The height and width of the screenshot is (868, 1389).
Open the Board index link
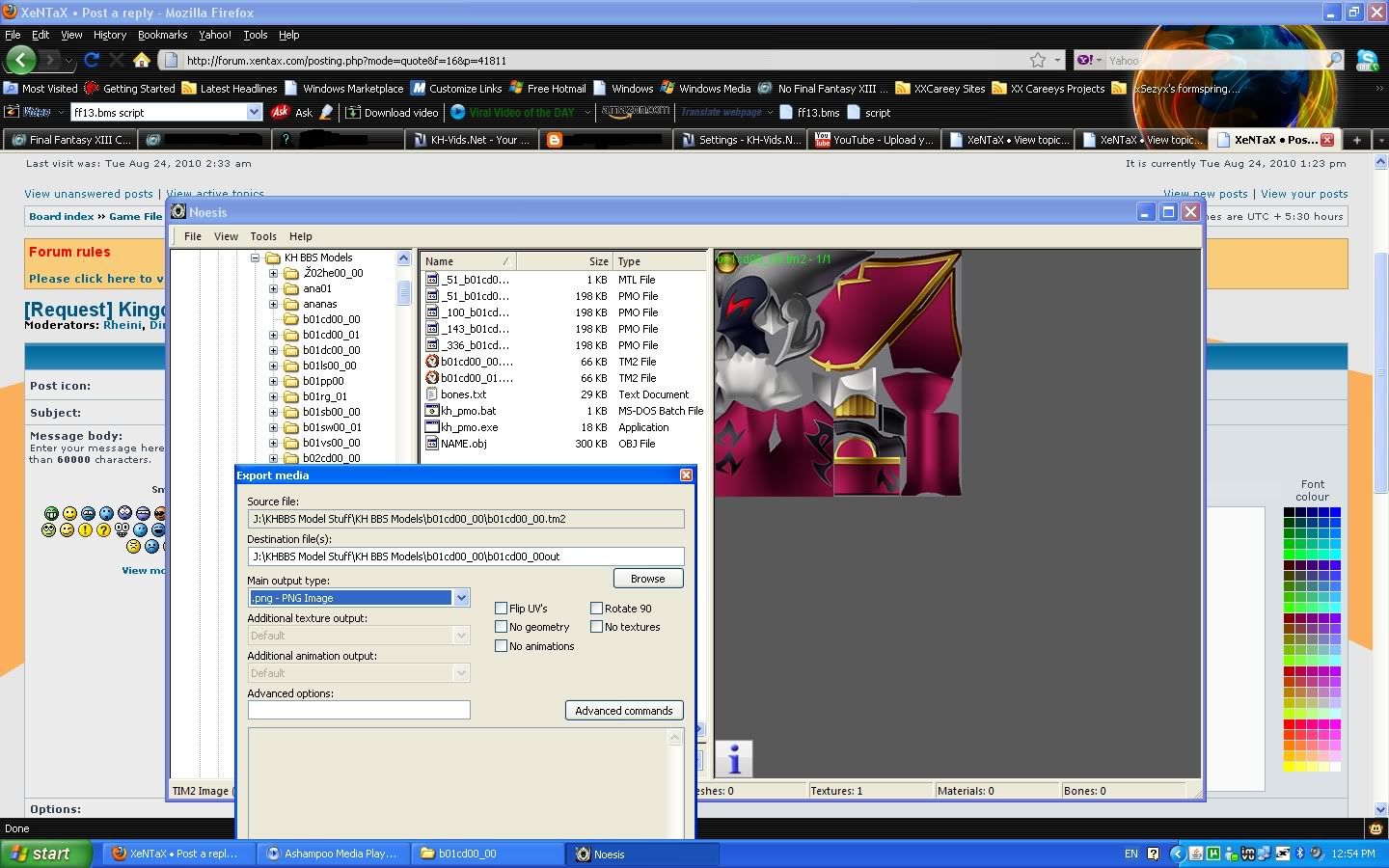point(62,217)
